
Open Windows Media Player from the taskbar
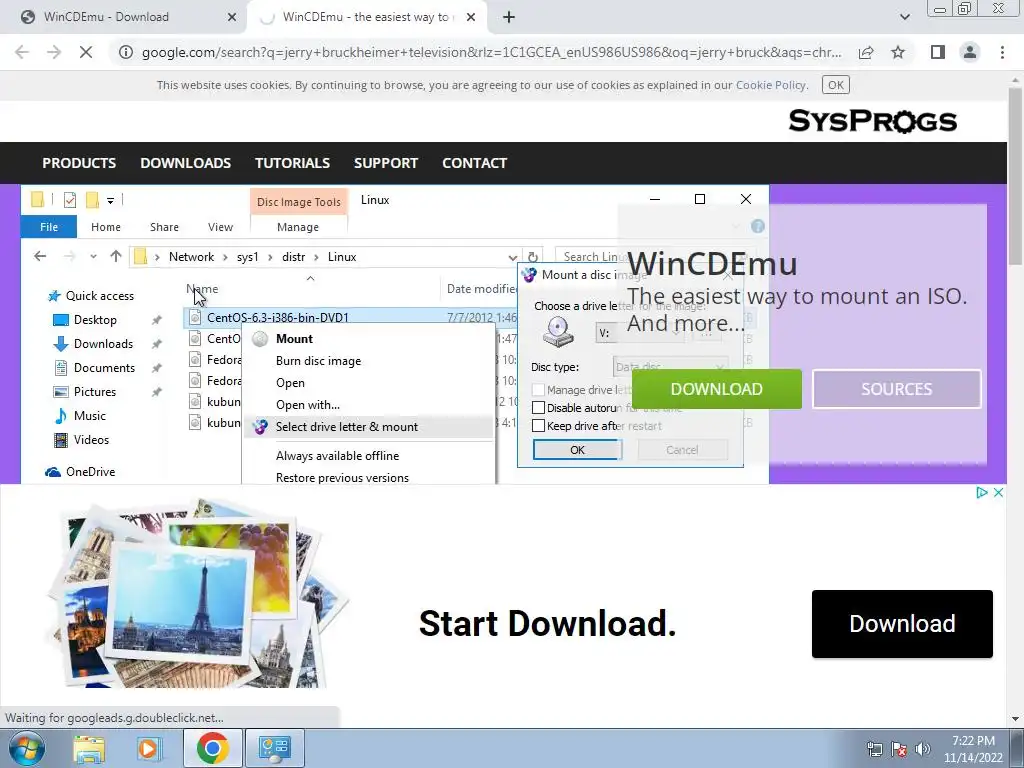(148, 748)
